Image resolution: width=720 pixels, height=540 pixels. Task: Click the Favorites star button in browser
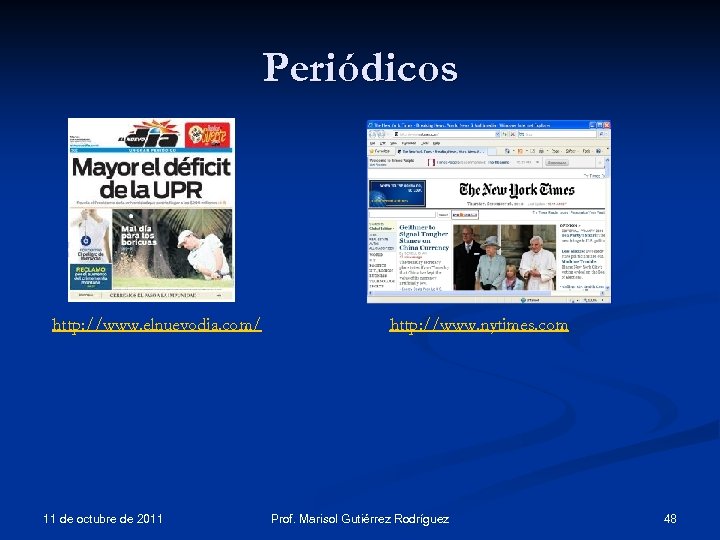(380, 151)
